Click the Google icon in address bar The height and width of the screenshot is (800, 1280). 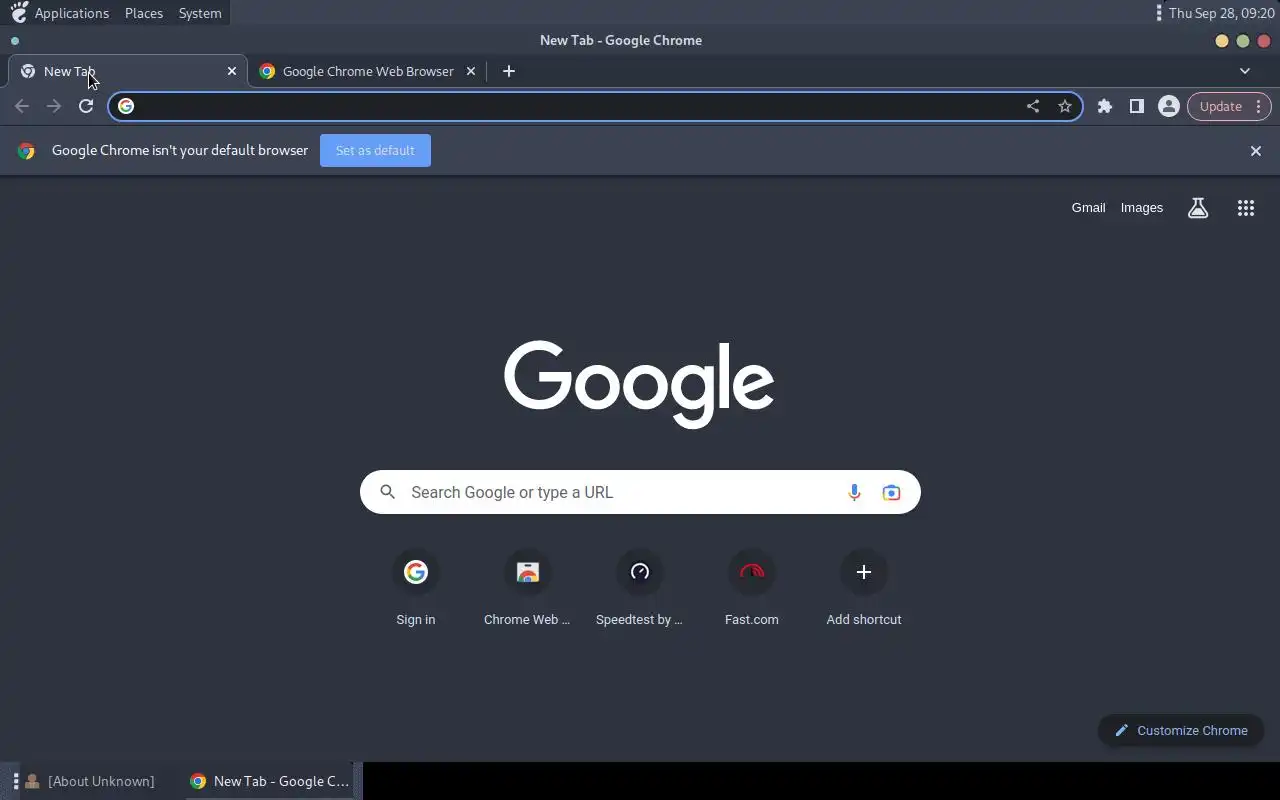point(126,106)
